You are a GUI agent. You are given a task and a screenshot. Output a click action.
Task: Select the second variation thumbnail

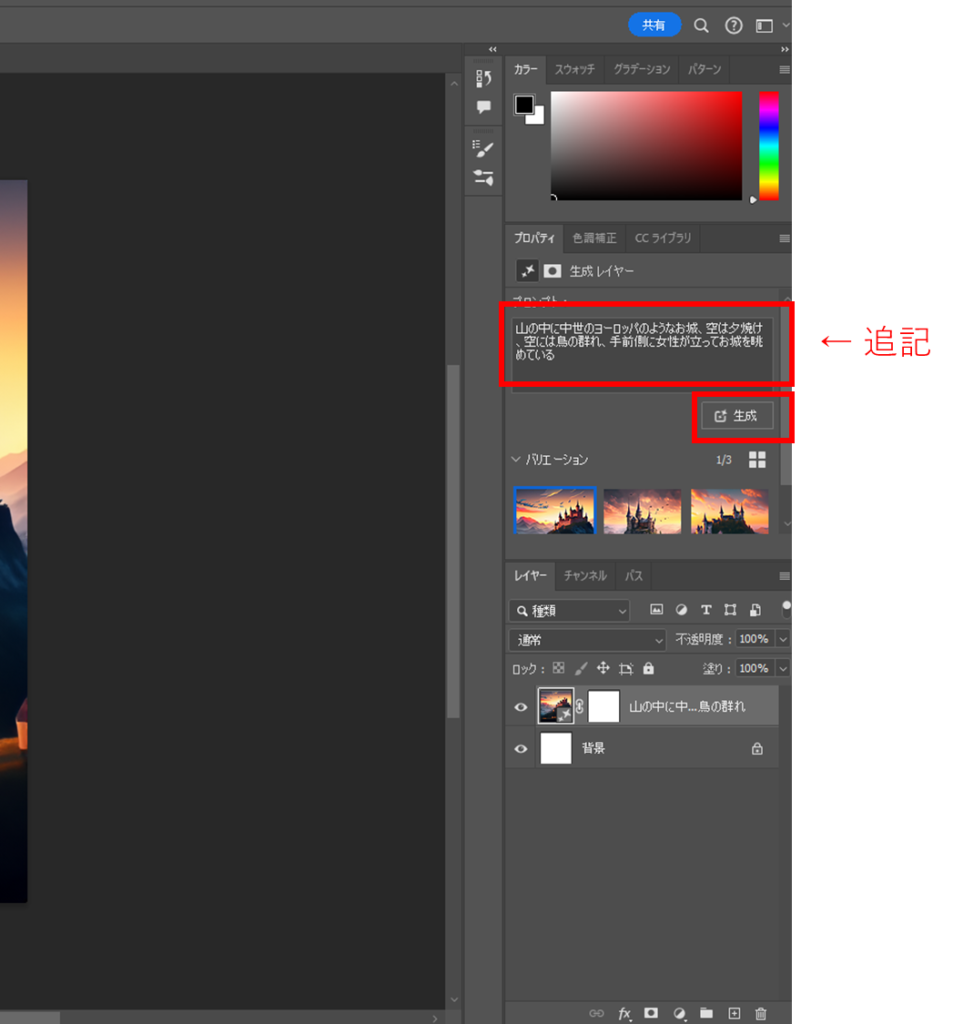(642, 511)
